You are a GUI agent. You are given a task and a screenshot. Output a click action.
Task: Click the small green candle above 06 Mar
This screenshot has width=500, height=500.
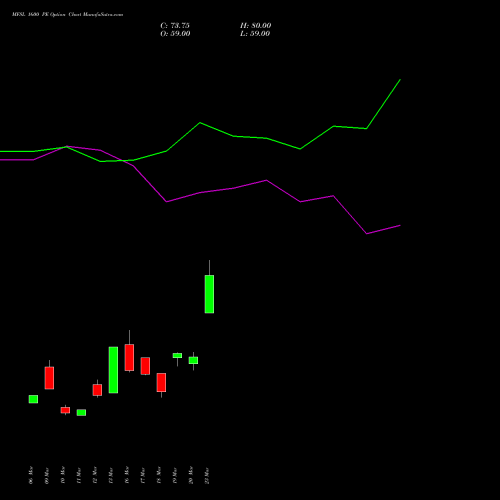[33, 399]
